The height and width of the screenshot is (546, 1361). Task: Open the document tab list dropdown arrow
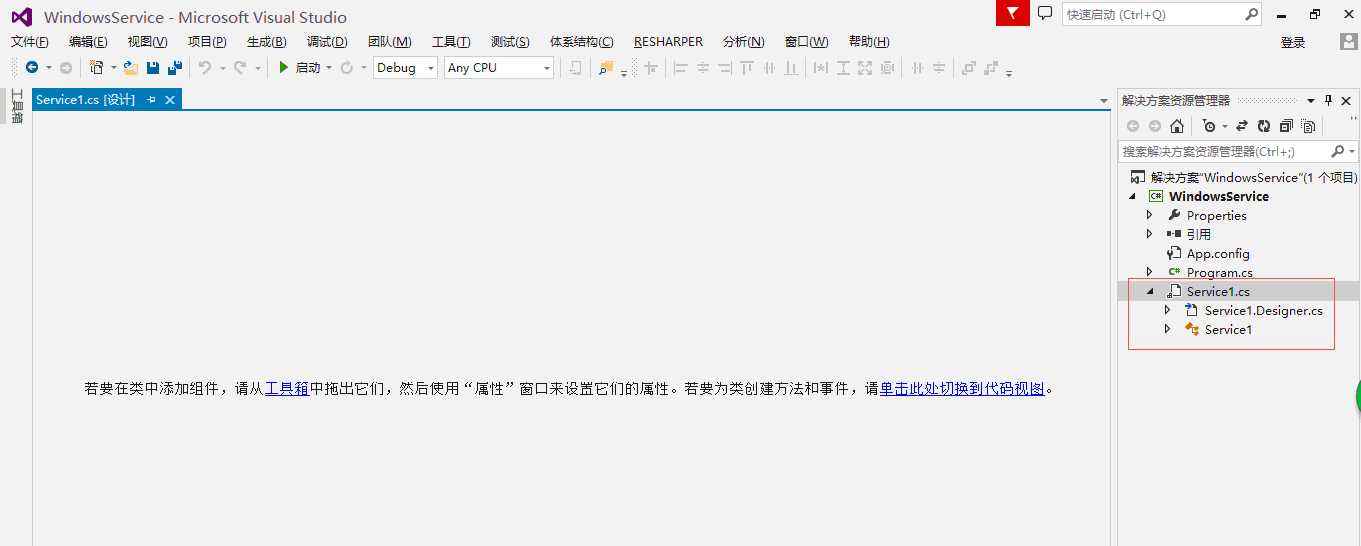(x=1104, y=101)
